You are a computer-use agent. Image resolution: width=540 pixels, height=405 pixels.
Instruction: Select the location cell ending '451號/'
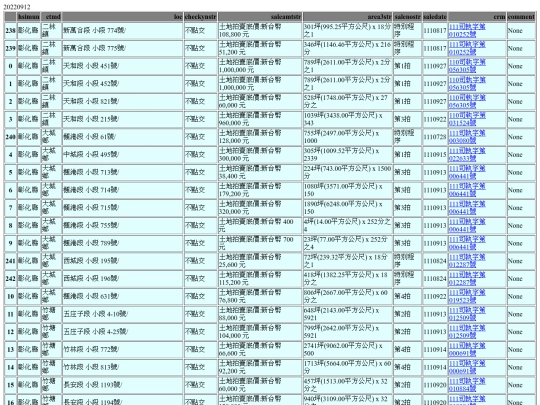(x=122, y=66)
